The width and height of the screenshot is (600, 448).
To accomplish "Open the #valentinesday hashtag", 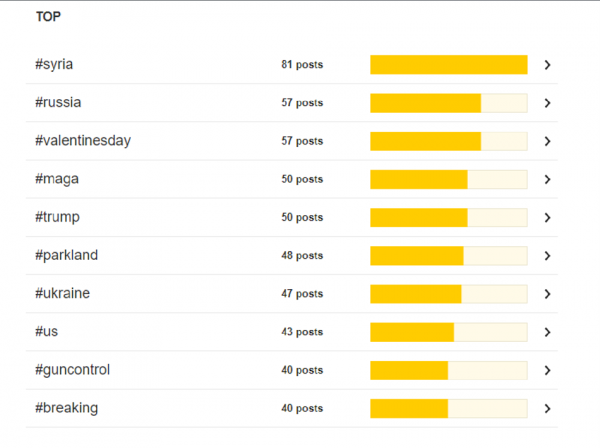I will 83,141.
